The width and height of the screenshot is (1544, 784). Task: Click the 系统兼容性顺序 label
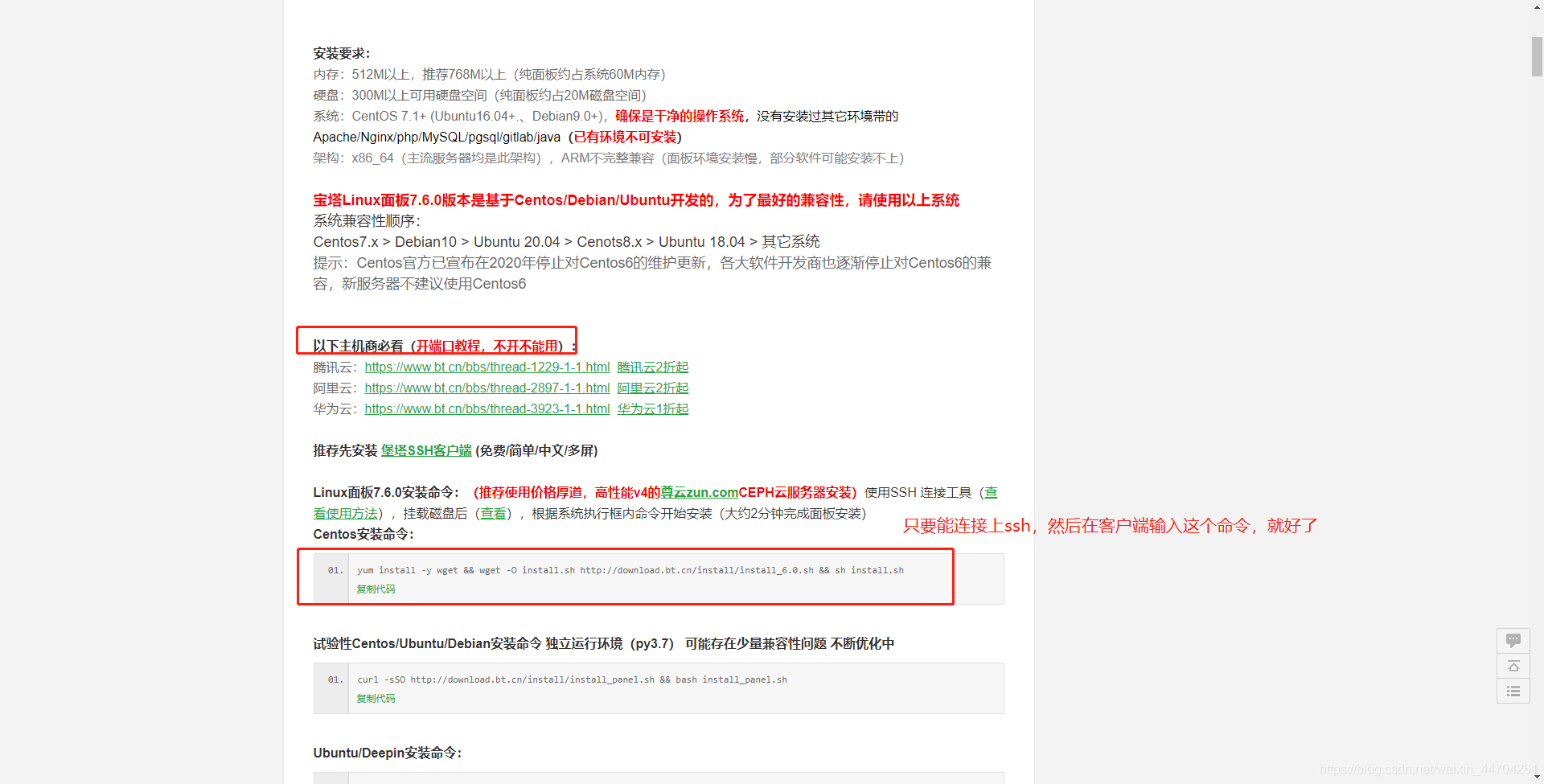click(x=367, y=221)
